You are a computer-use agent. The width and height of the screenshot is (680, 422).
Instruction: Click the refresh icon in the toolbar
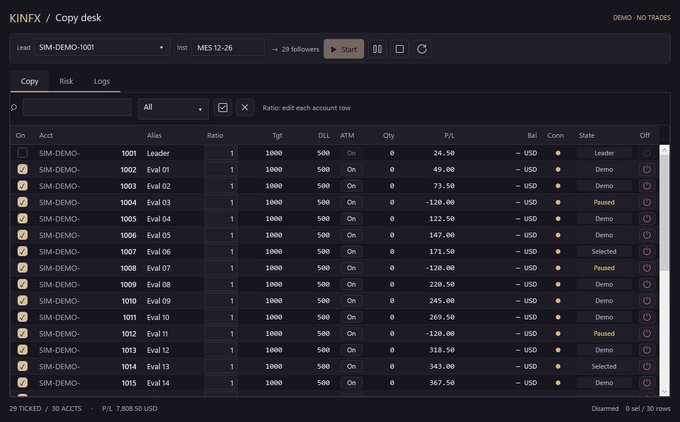click(422, 49)
